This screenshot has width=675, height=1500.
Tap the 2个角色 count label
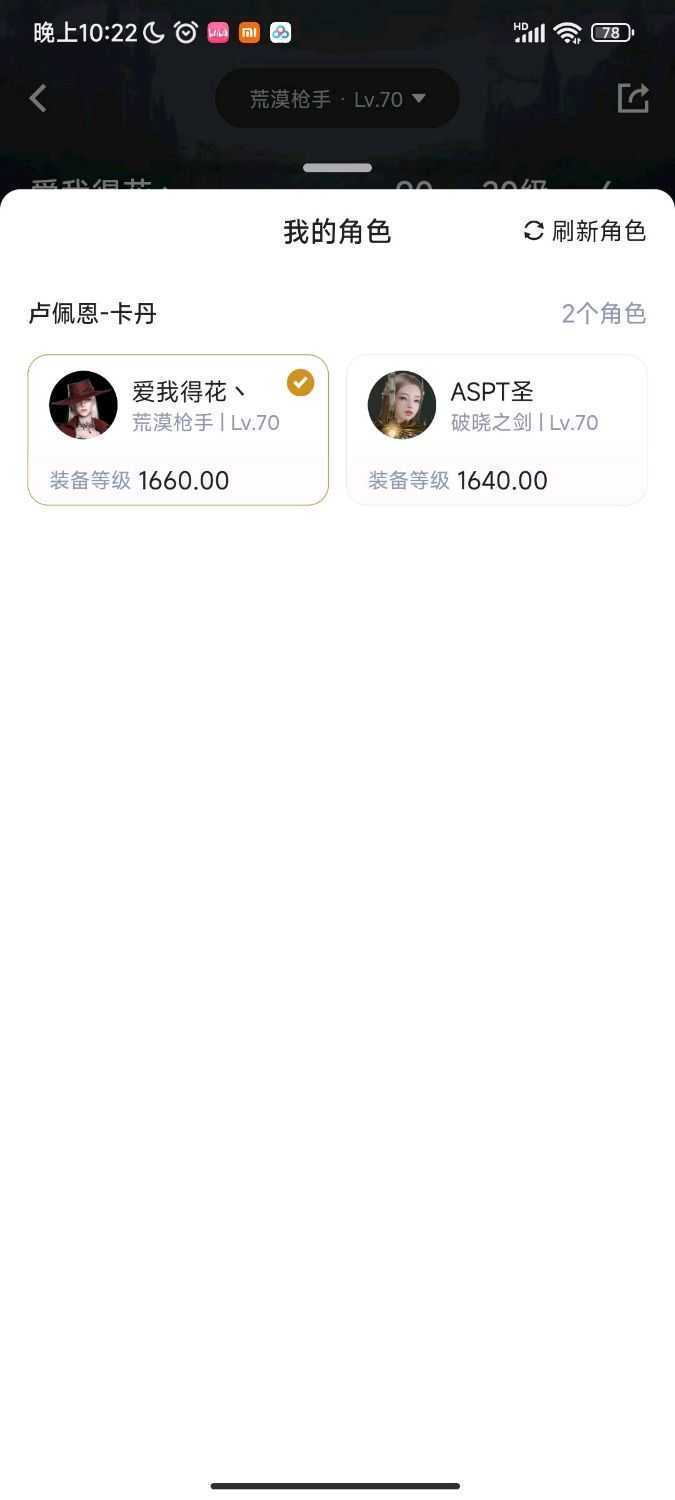[x=603, y=314]
